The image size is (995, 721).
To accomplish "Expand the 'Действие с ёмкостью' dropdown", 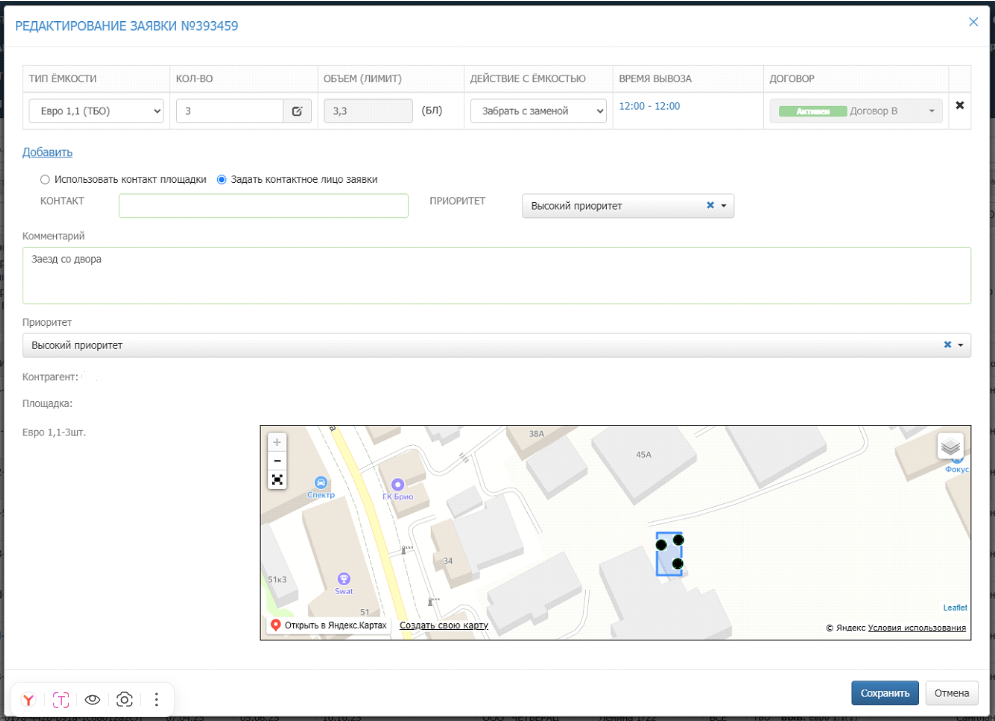I will (x=538, y=111).
